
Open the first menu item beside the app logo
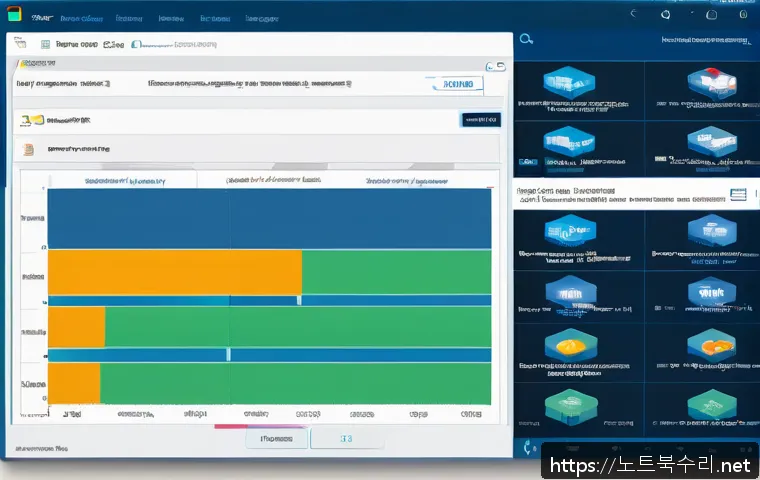41,18
